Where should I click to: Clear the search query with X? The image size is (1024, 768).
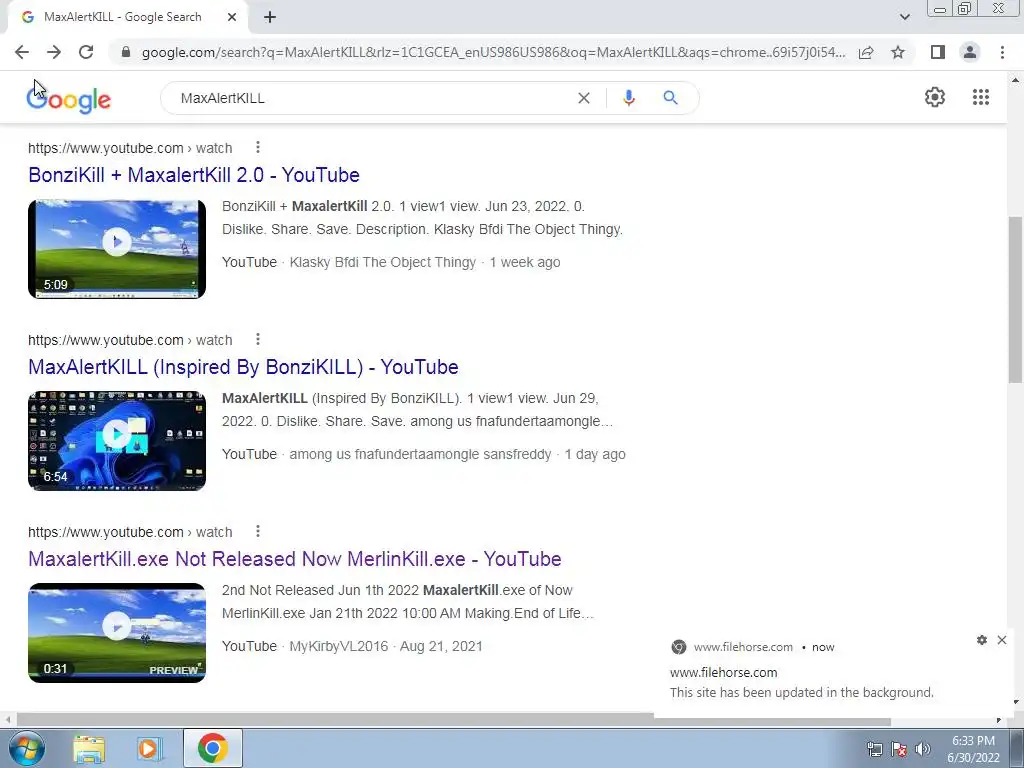point(584,98)
